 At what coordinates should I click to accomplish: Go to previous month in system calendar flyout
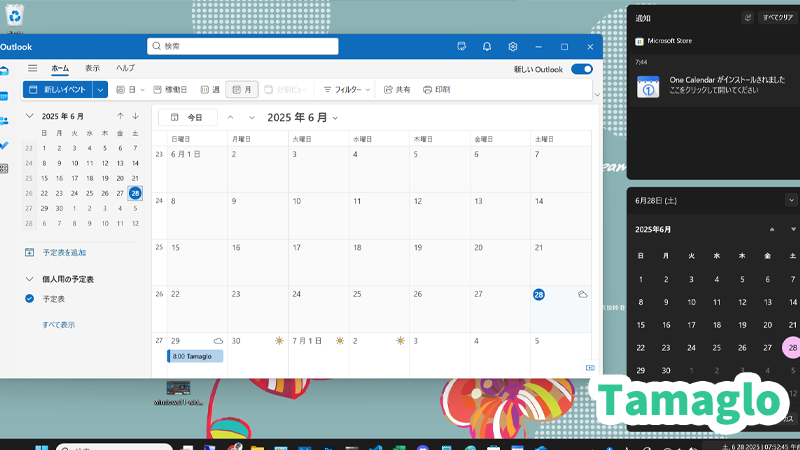[772, 230]
